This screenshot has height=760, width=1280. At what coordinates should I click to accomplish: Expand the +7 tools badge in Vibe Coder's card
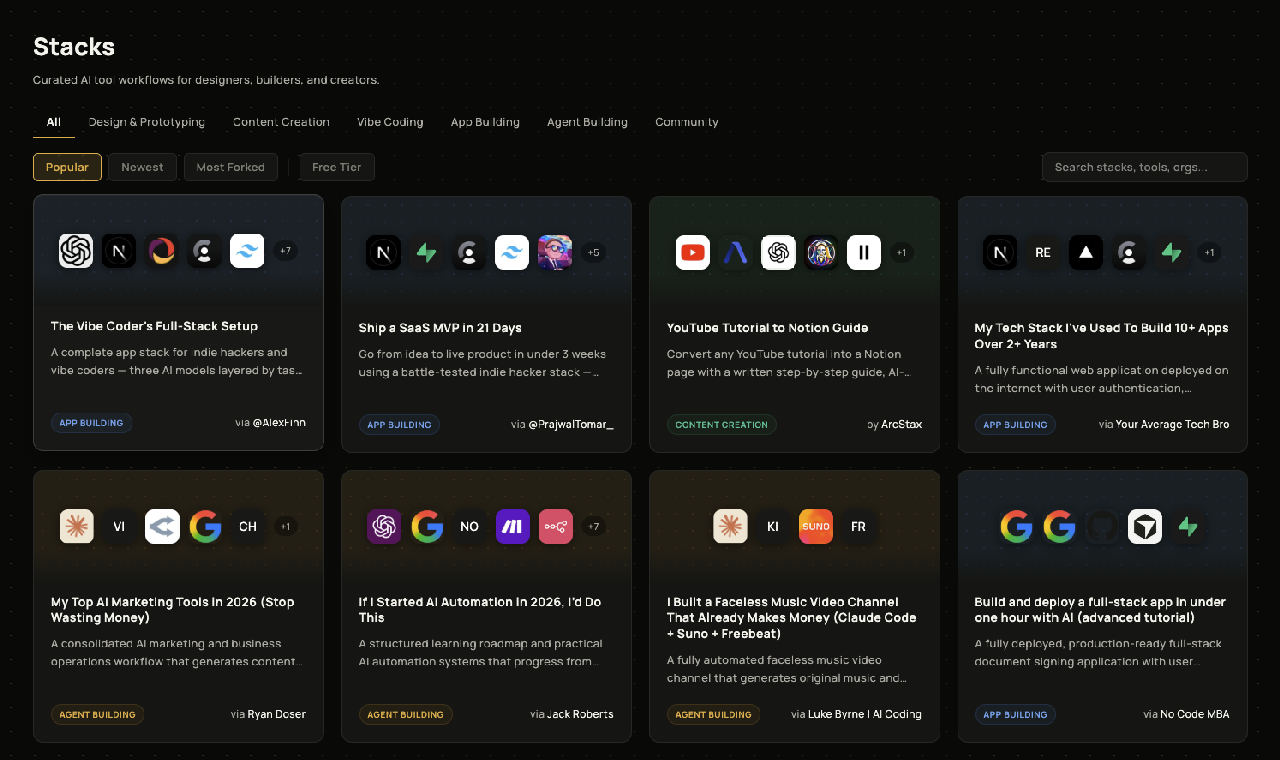tap(285, 251)
